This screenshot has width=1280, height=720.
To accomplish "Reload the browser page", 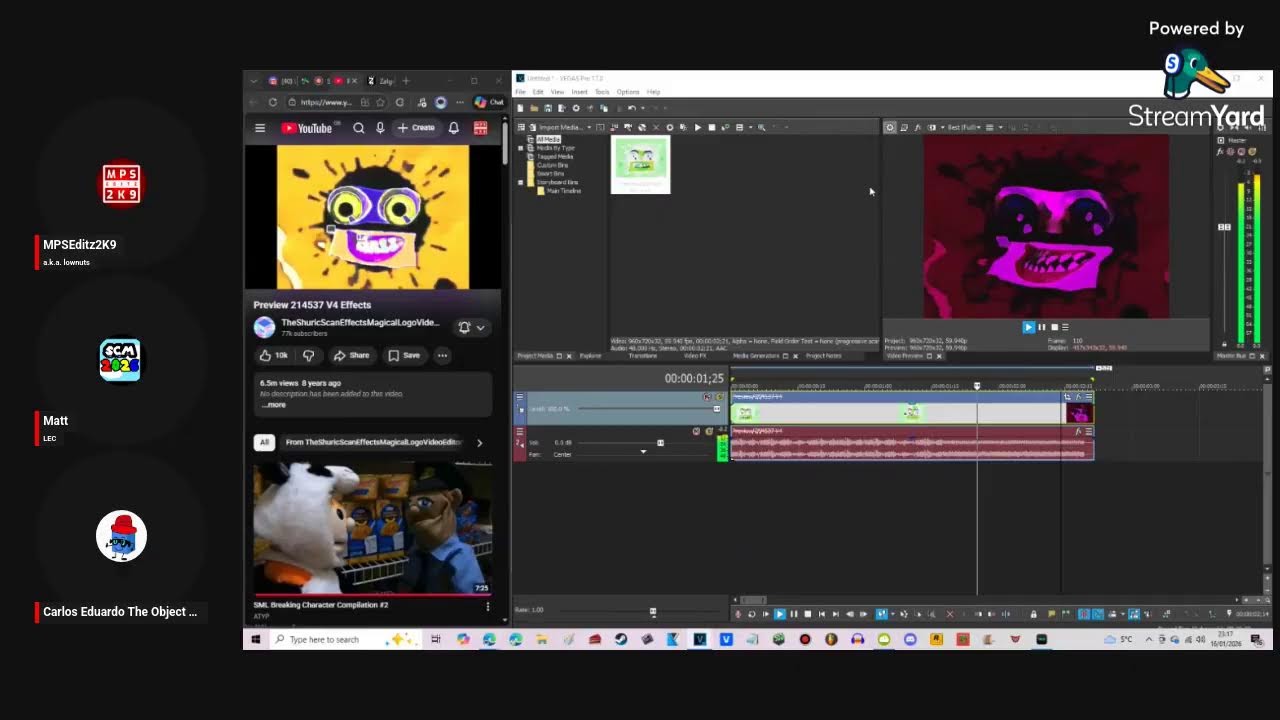I will pyautogui.click(x=272, y=102).
